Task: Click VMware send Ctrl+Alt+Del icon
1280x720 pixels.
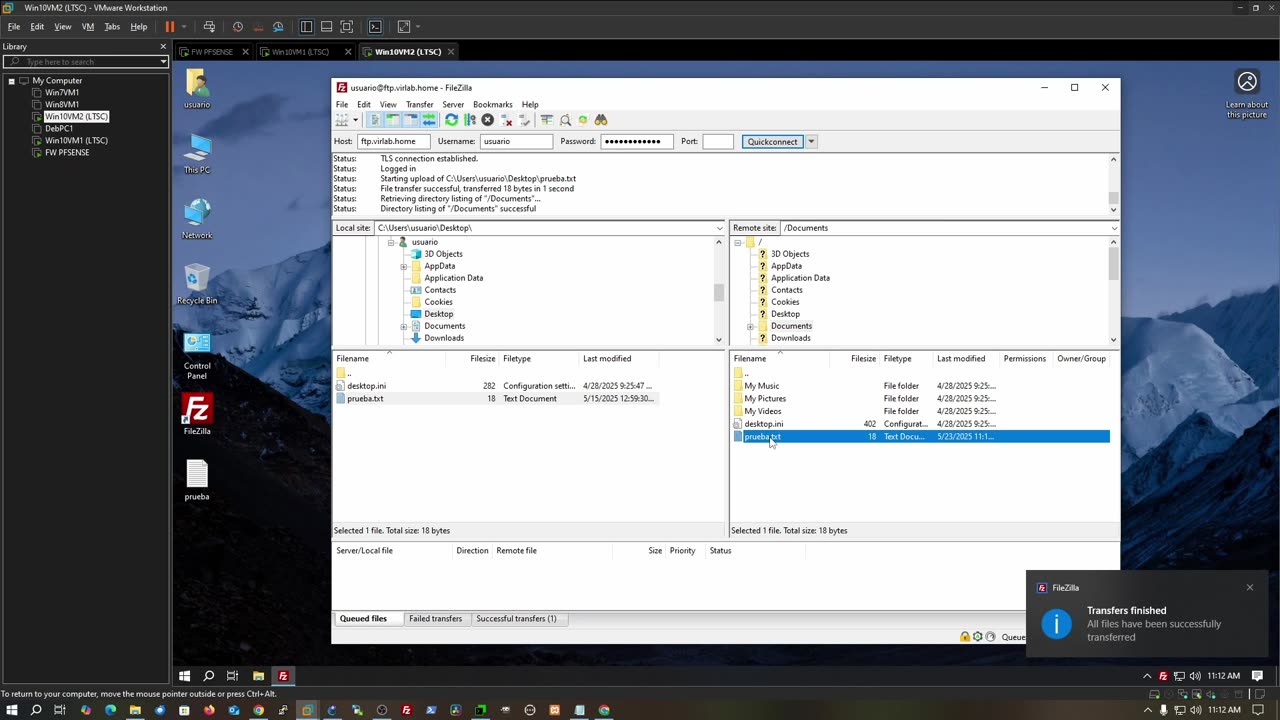Action: click(x=209, y=27)
